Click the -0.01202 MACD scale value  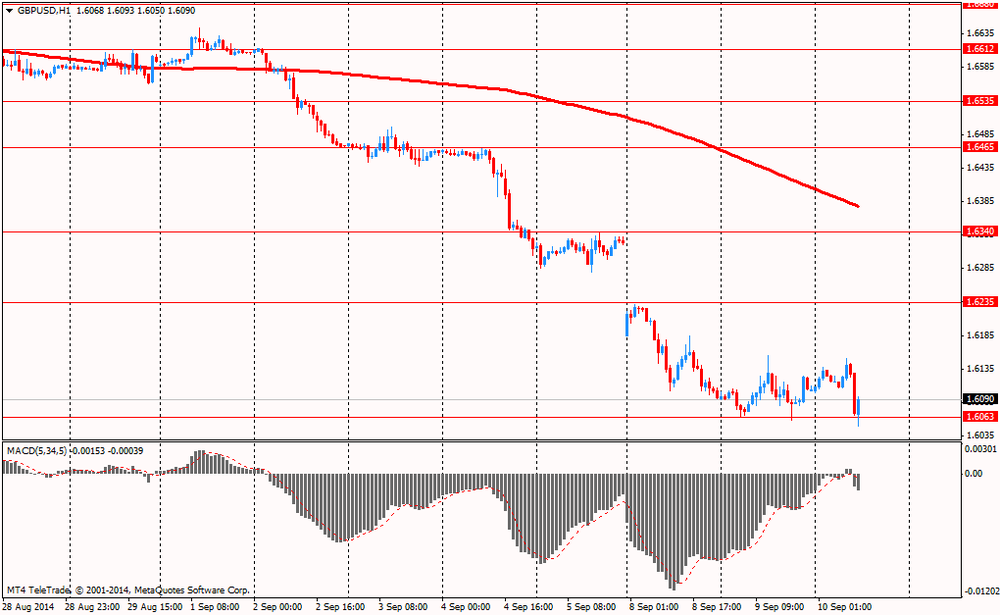click(980, 591)
